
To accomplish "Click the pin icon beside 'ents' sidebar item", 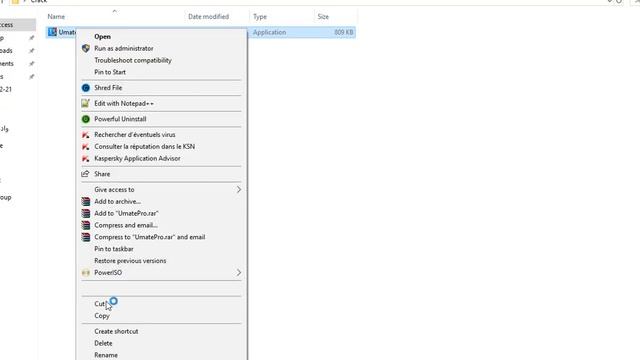I will (31, 64).
